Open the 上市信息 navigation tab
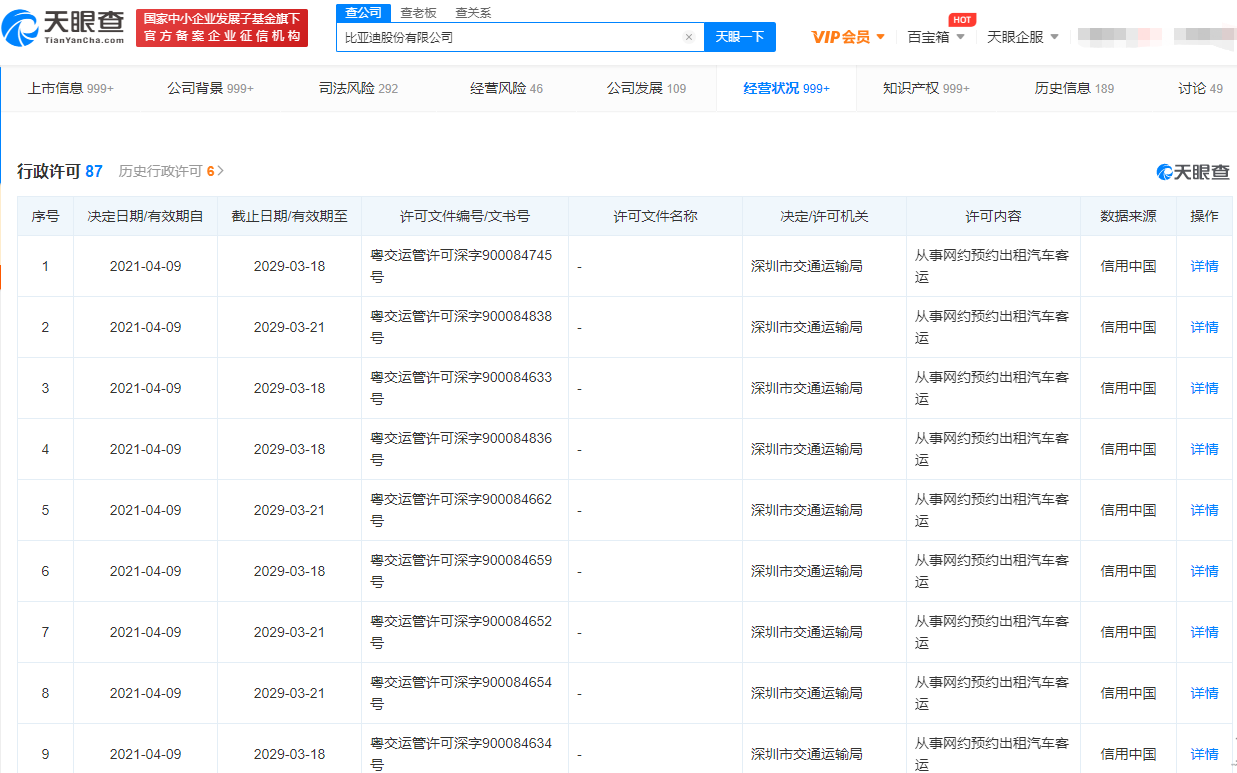 tap(70, 88)
